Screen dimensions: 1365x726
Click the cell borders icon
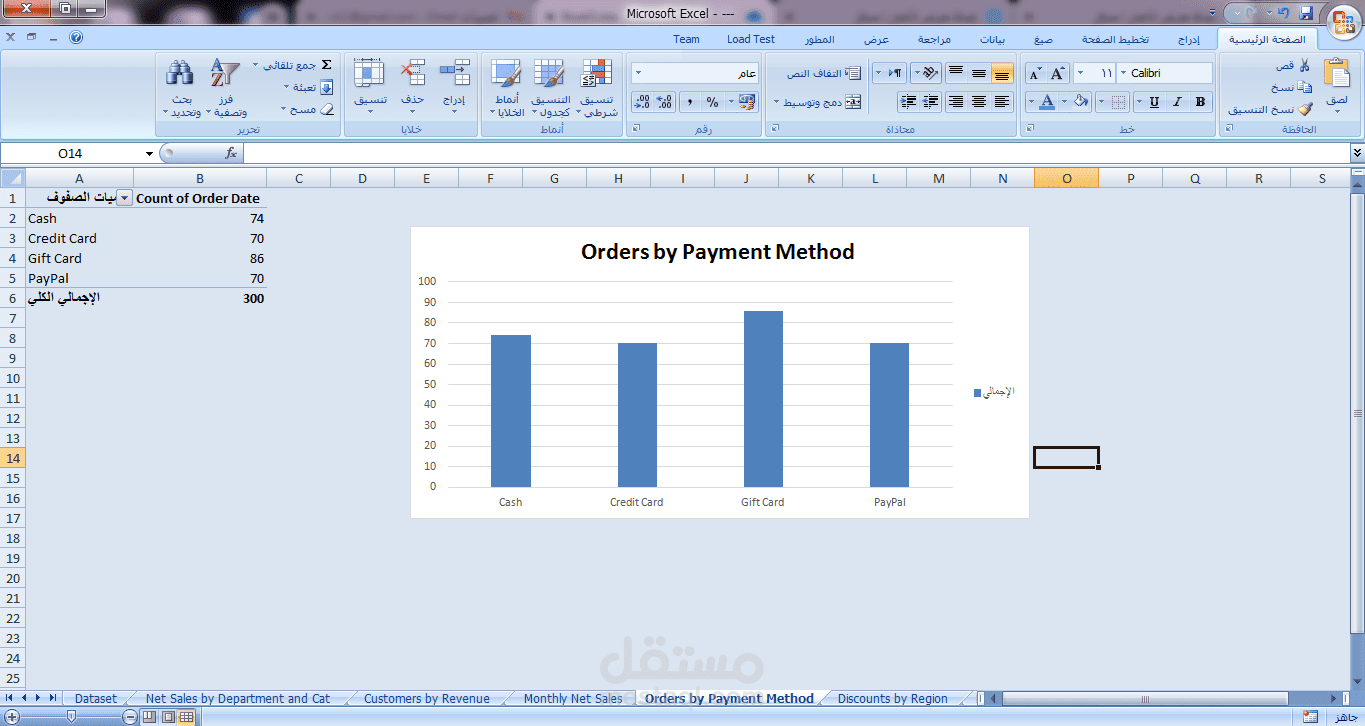tap(1119, 101)
